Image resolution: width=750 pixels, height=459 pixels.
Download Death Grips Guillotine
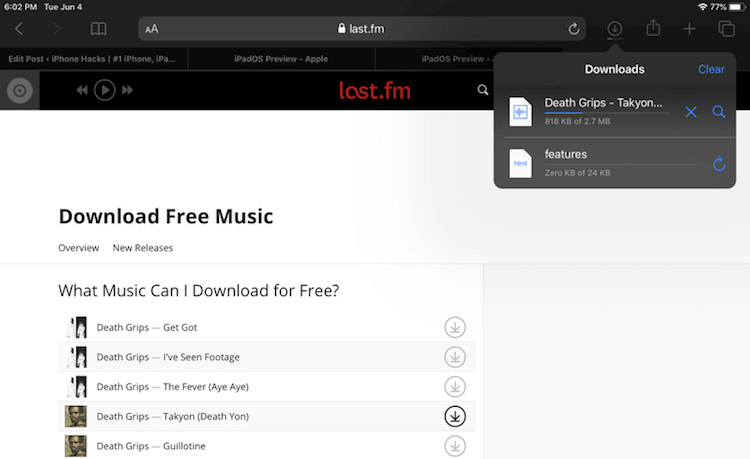coord(455,446)
